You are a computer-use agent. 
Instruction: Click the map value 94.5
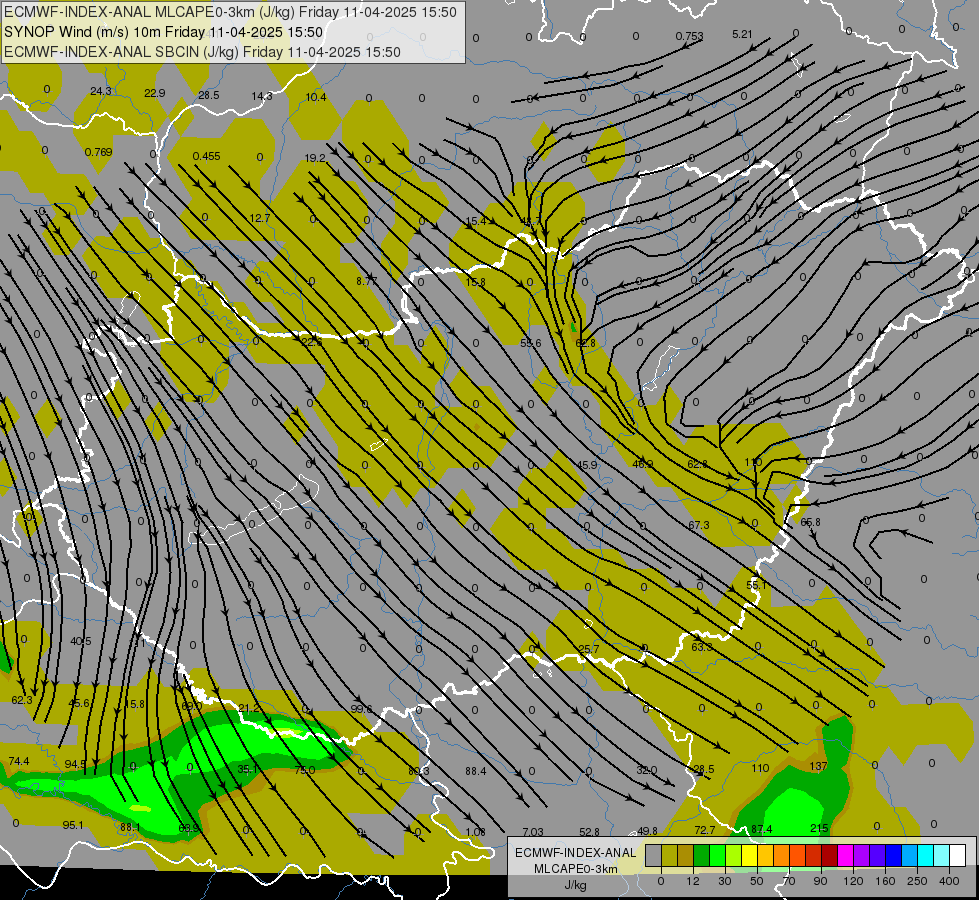coord(75,764)
